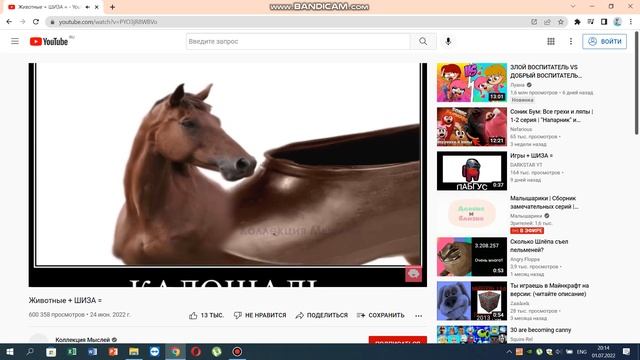Image resolution: width=640 pixels, height=360 pixels.
Task: Open Chrome profile avatar
Action: point(618,22)
